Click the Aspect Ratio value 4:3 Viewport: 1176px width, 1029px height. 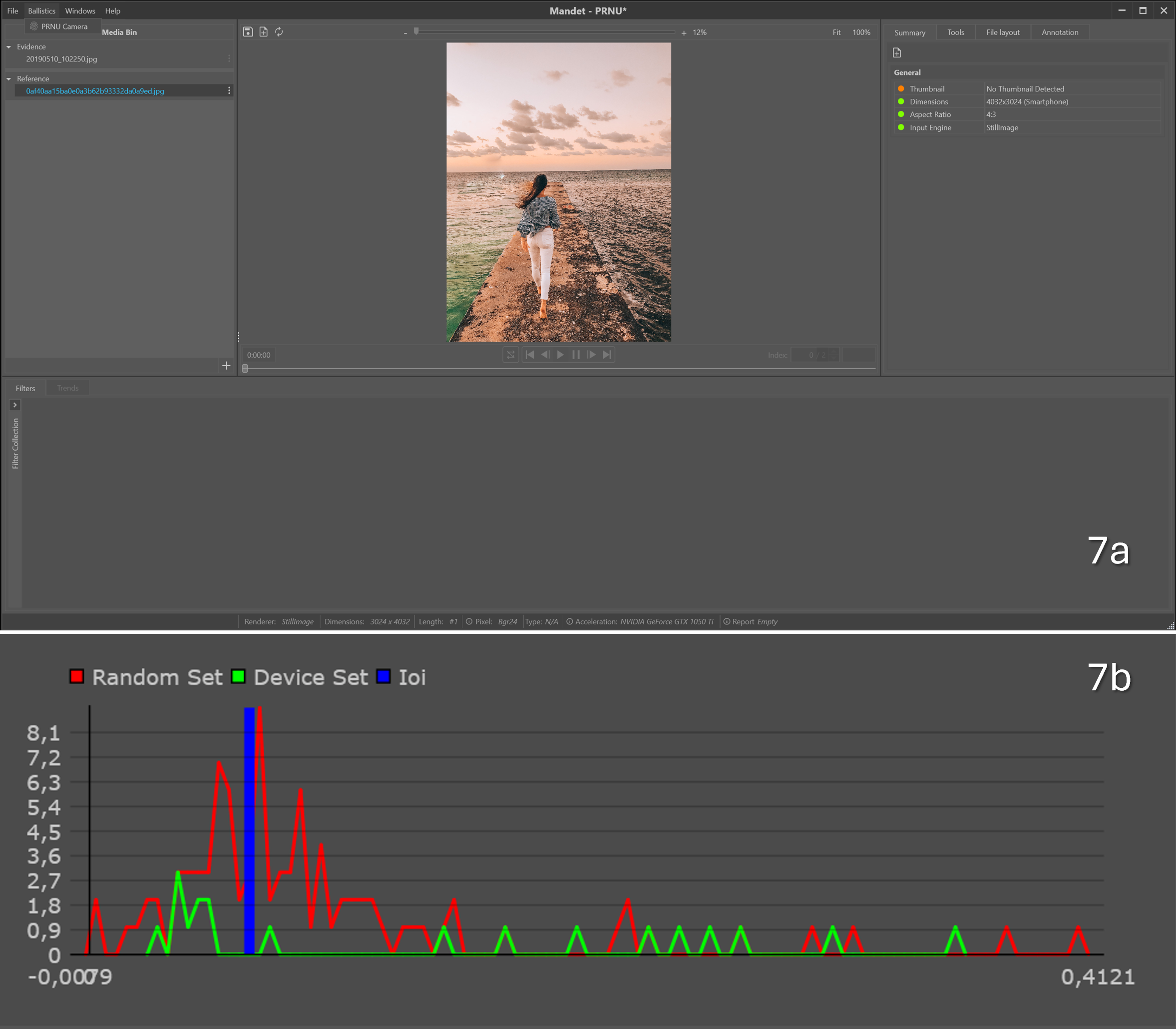pyautogui.click(x=991, y=115)
